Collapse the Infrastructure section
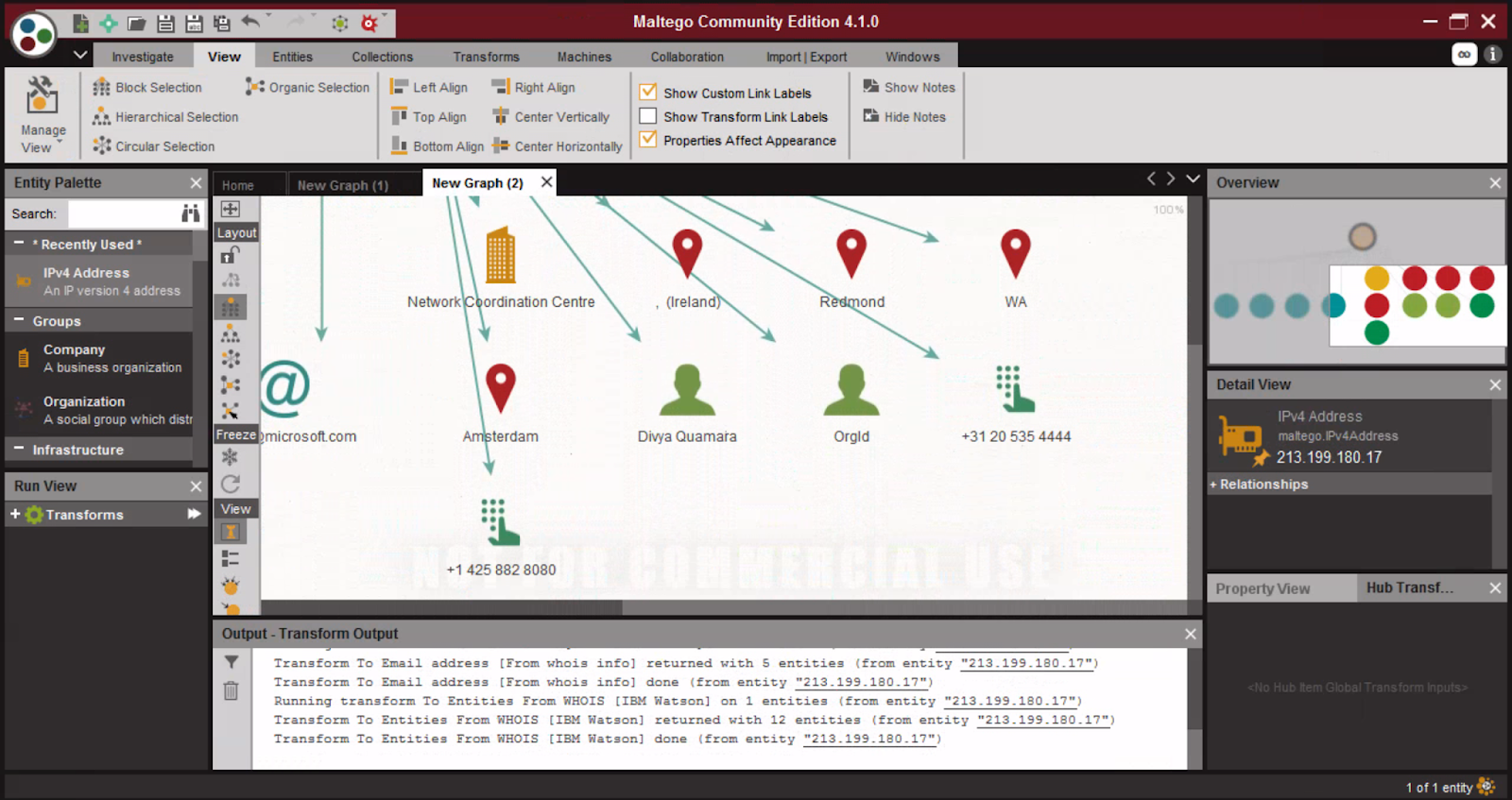This screenshot has height=800, width=1512. point(18,449)
